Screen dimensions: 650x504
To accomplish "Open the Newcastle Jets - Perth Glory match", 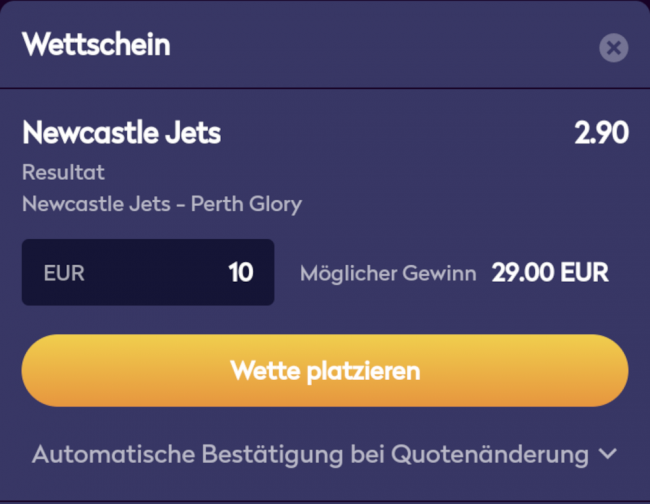I will point(162,204).
